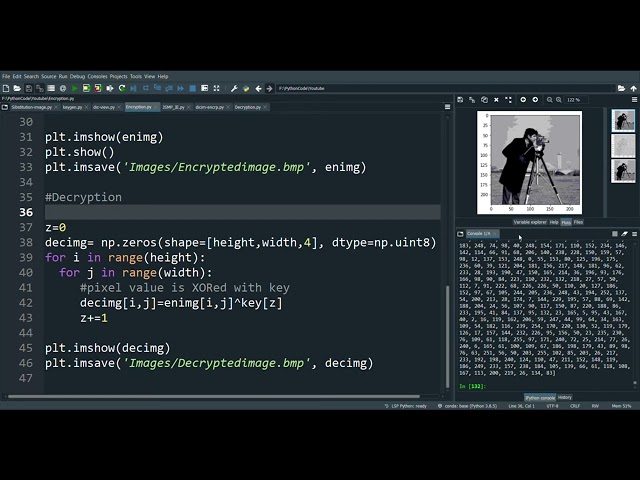Close the Encryption.py tab
The height and width of the screenshot is (480, 640).
(x=156, y=107)
